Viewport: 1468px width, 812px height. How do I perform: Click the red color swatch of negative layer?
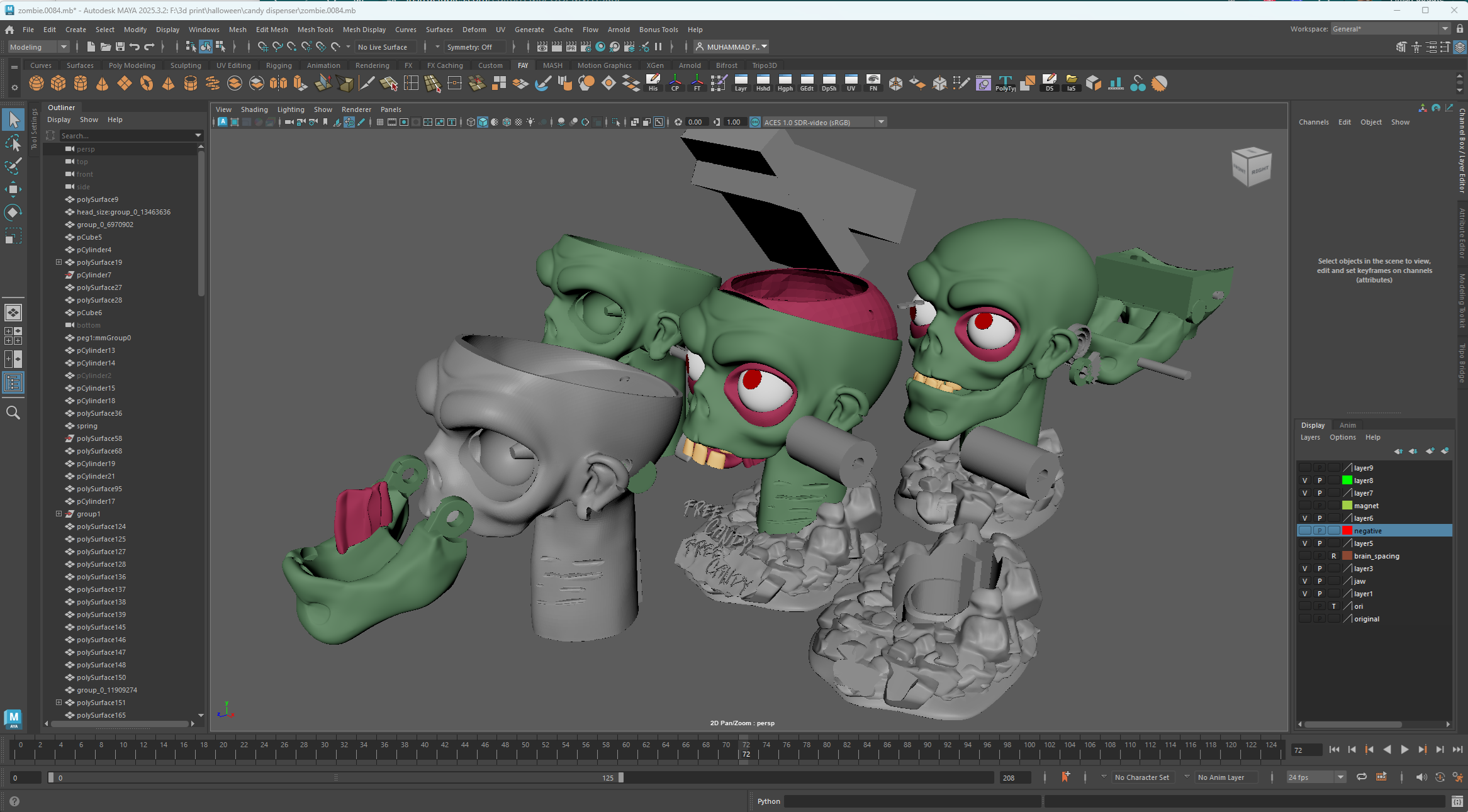coord(1347,531)
